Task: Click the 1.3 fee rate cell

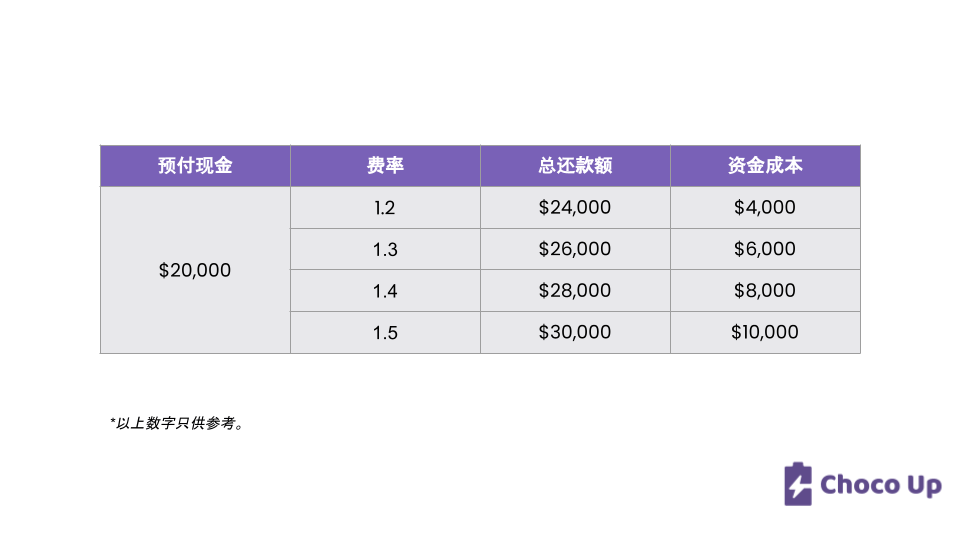Action: (x=385, y=249)
